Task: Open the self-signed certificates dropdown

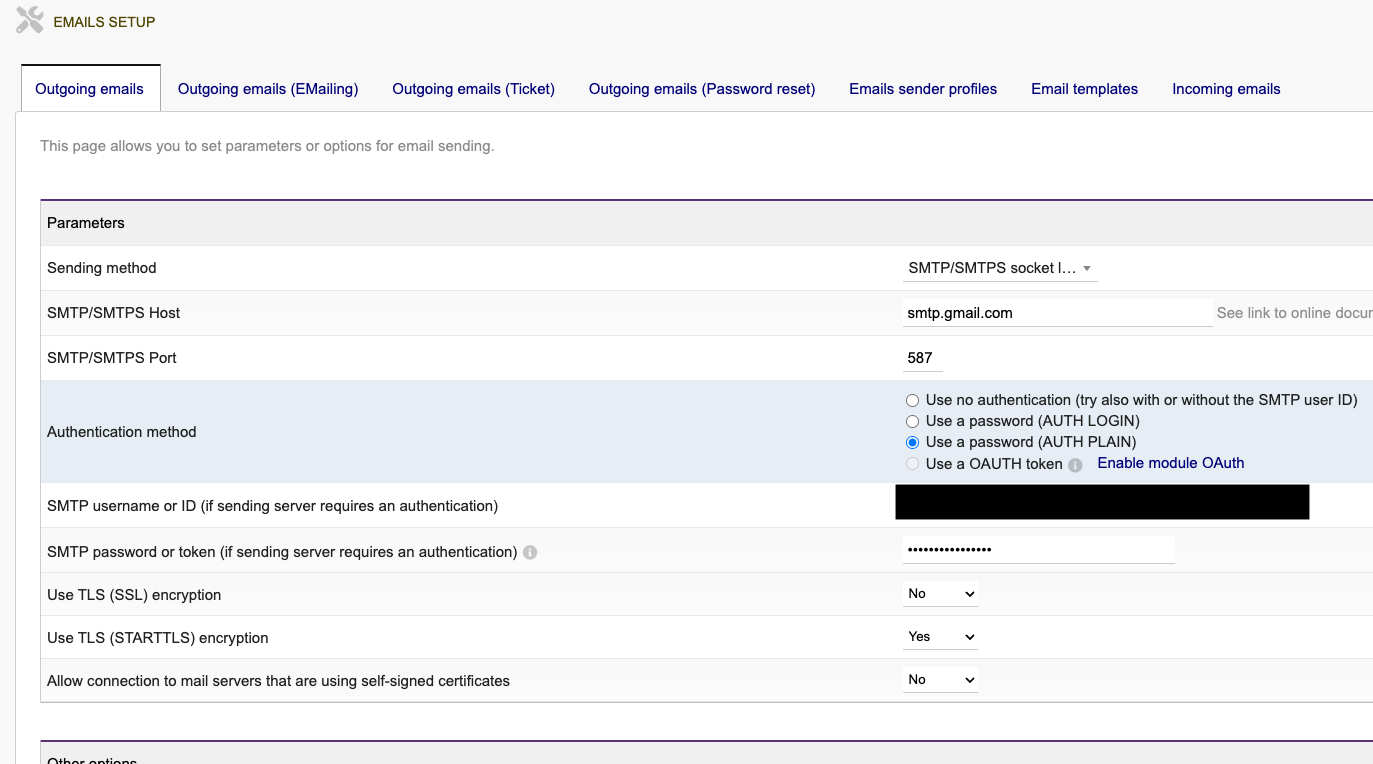Action: pos(940,680)
